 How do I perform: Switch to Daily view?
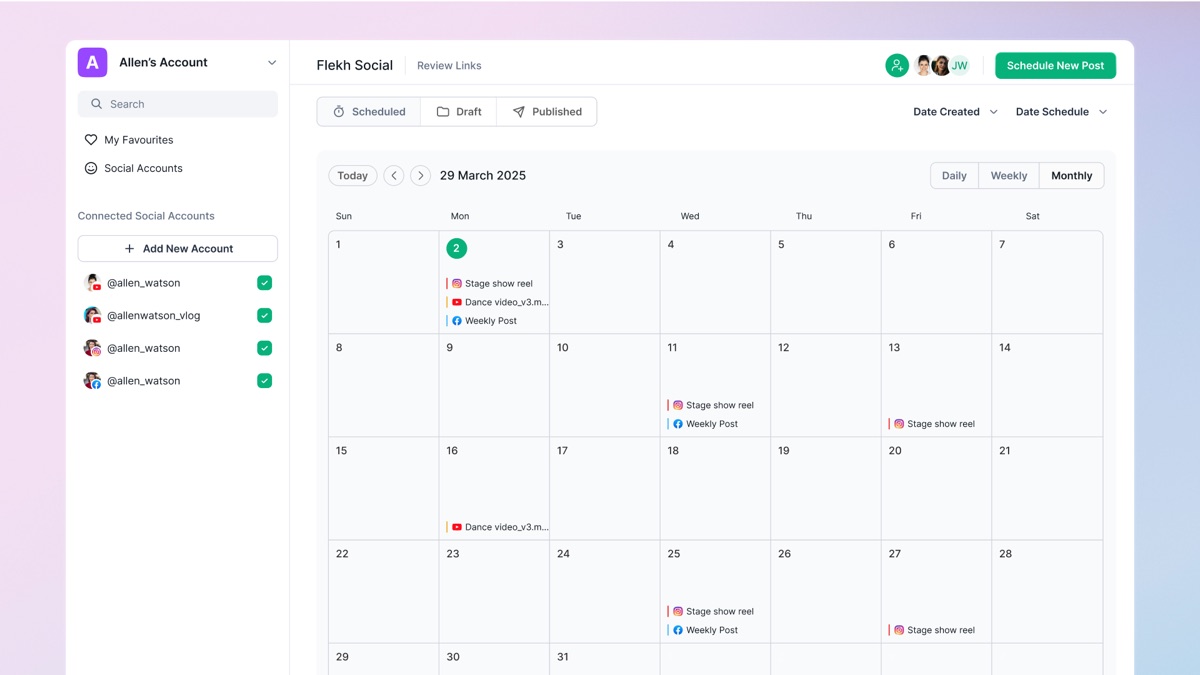coord(954,176)
